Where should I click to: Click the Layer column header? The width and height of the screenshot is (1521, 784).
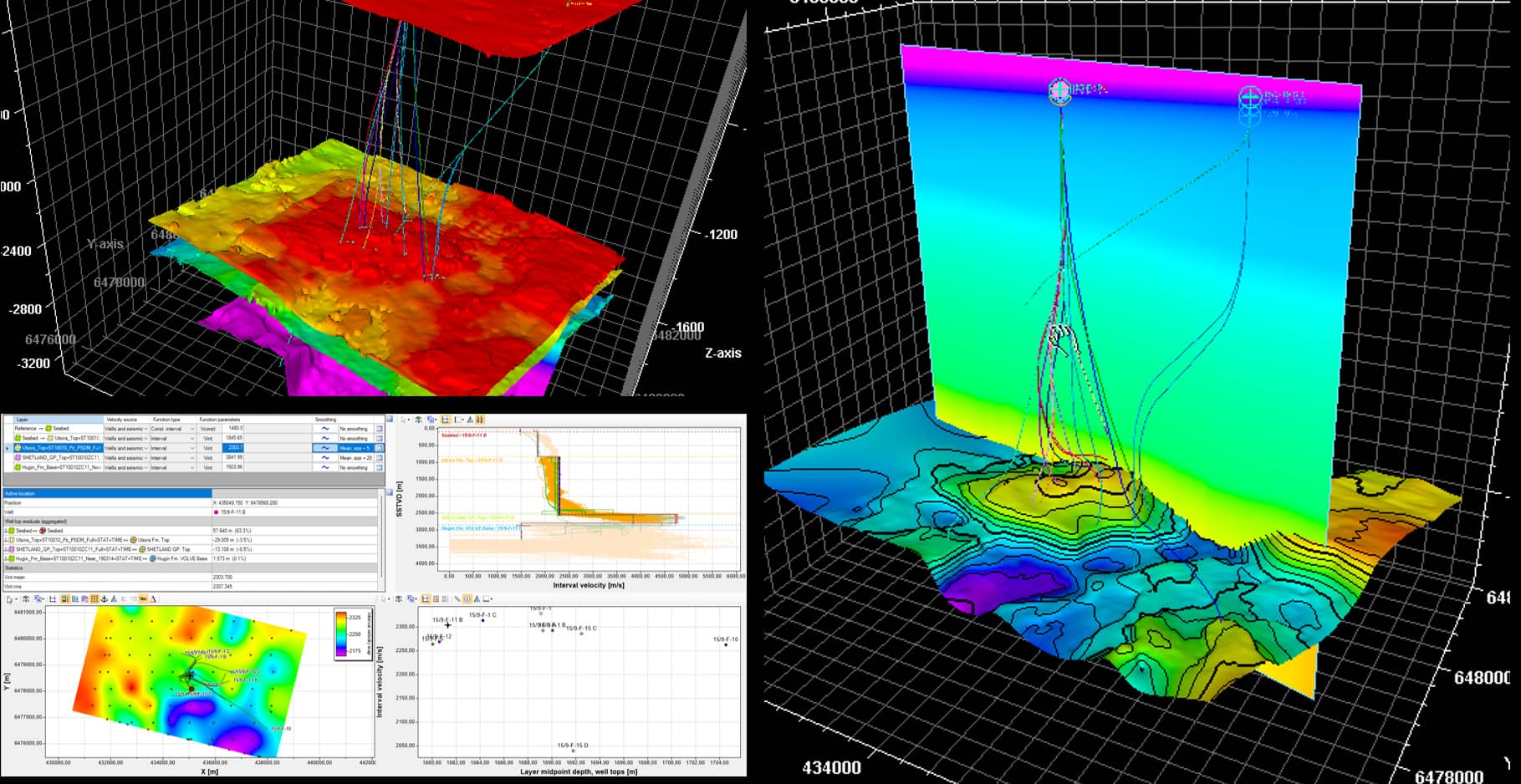pos(59,420)
